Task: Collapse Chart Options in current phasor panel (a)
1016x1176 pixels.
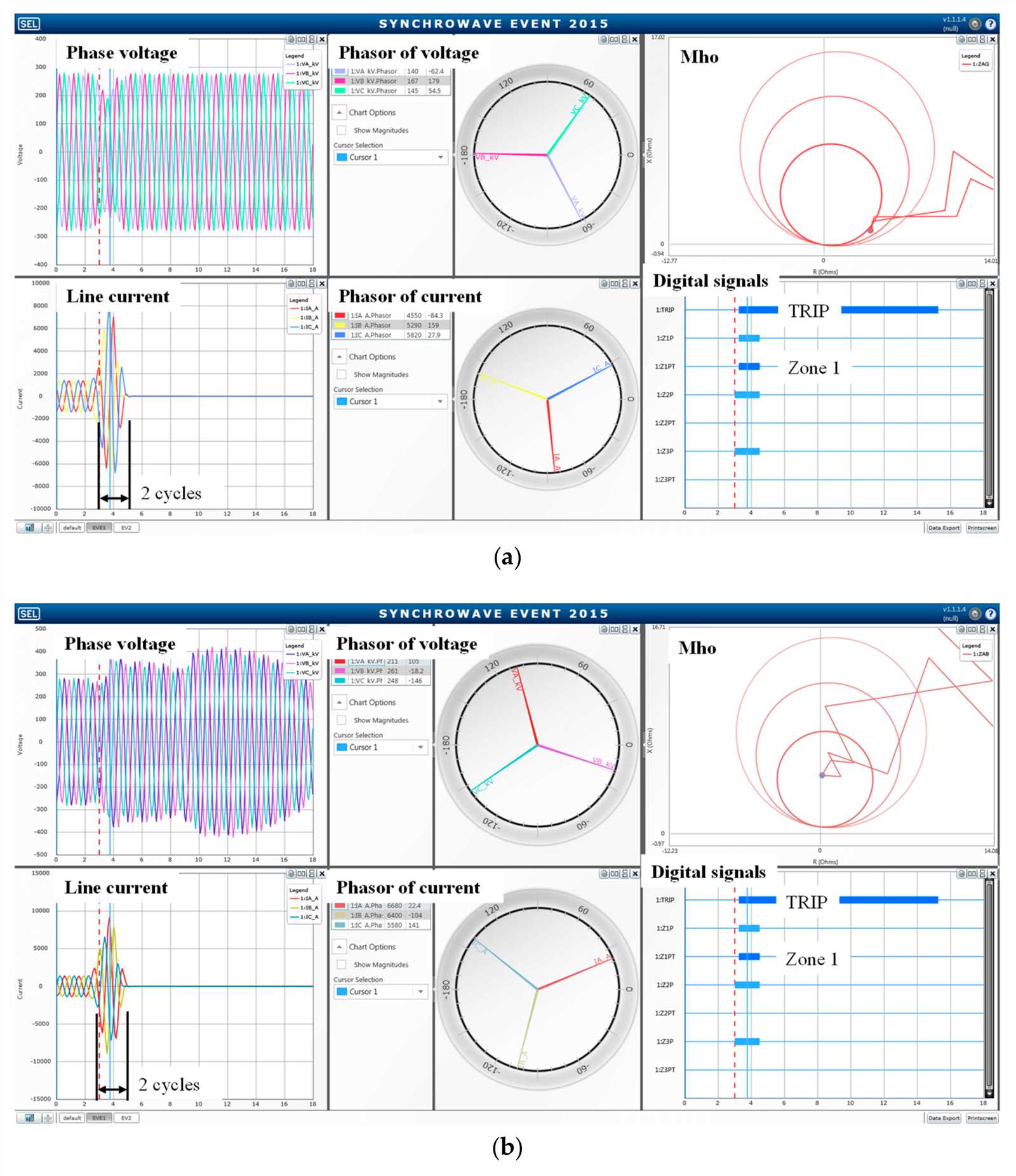Action: [x=339, y=357]
